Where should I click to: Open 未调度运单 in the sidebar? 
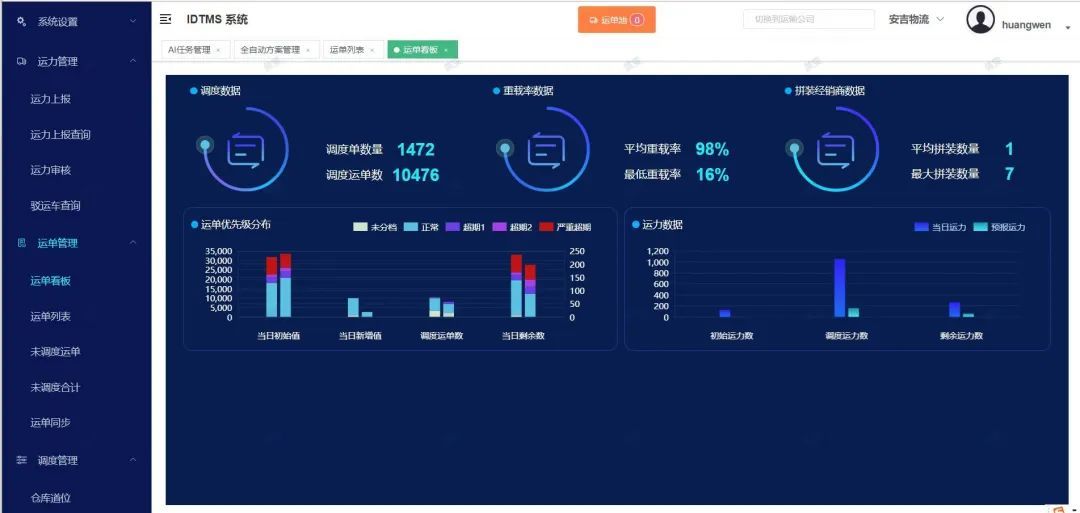coord(56,352)
